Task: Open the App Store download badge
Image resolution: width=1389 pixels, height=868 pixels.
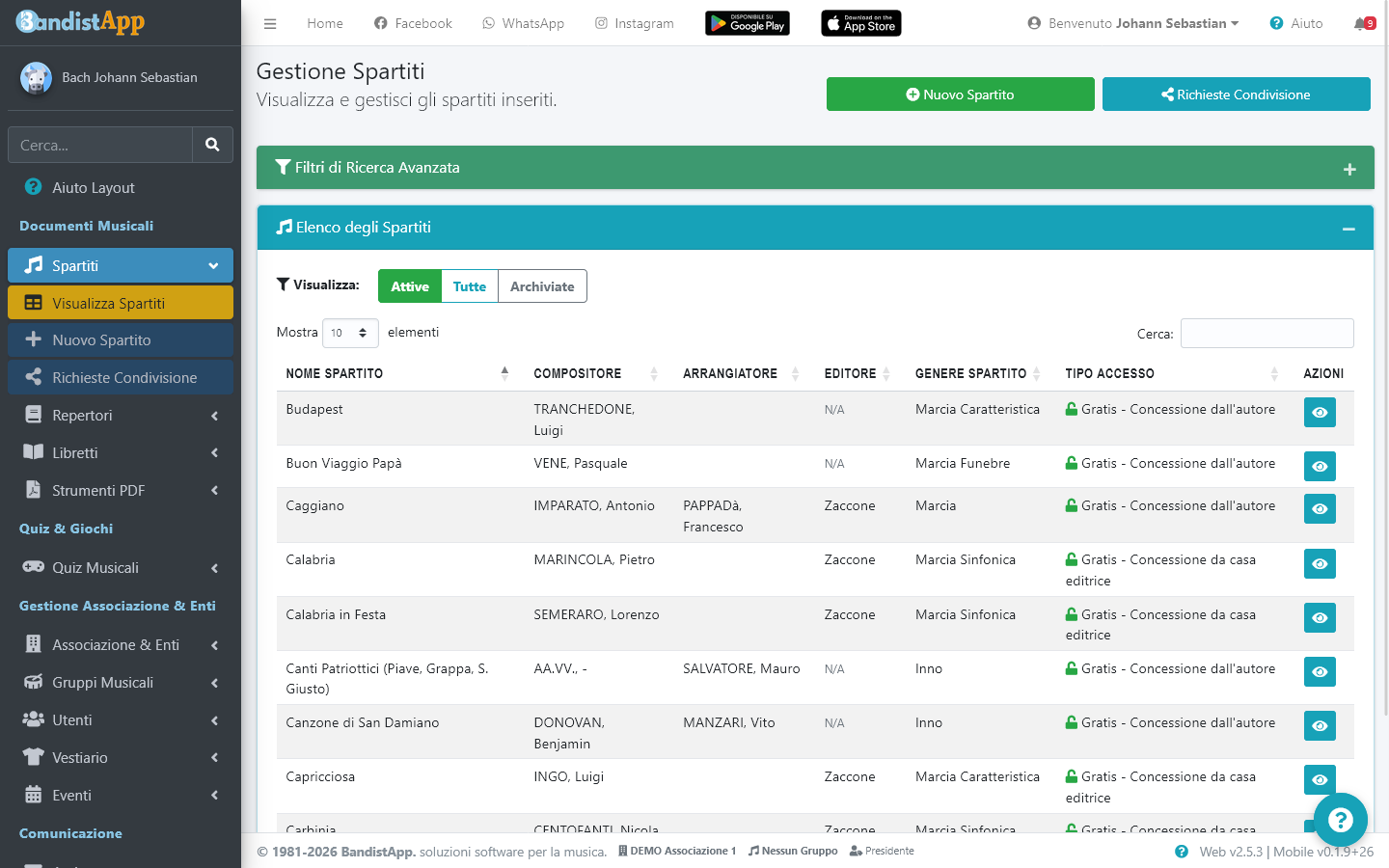Action: point(860,23)
